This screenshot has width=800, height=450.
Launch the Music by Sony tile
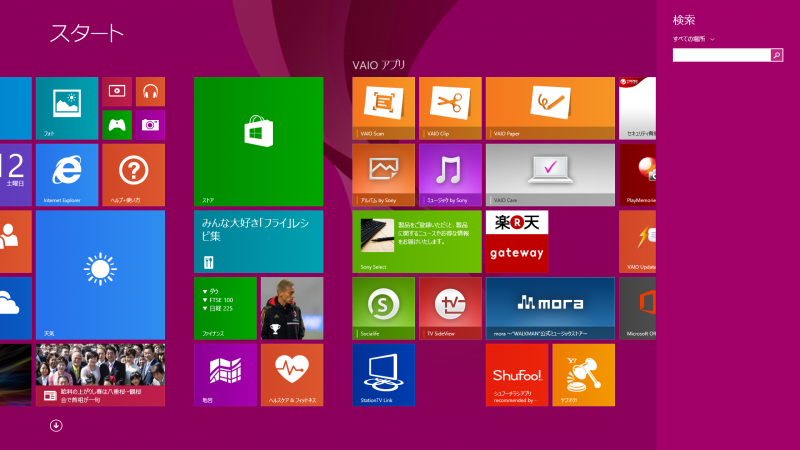[x=450, y=174]
